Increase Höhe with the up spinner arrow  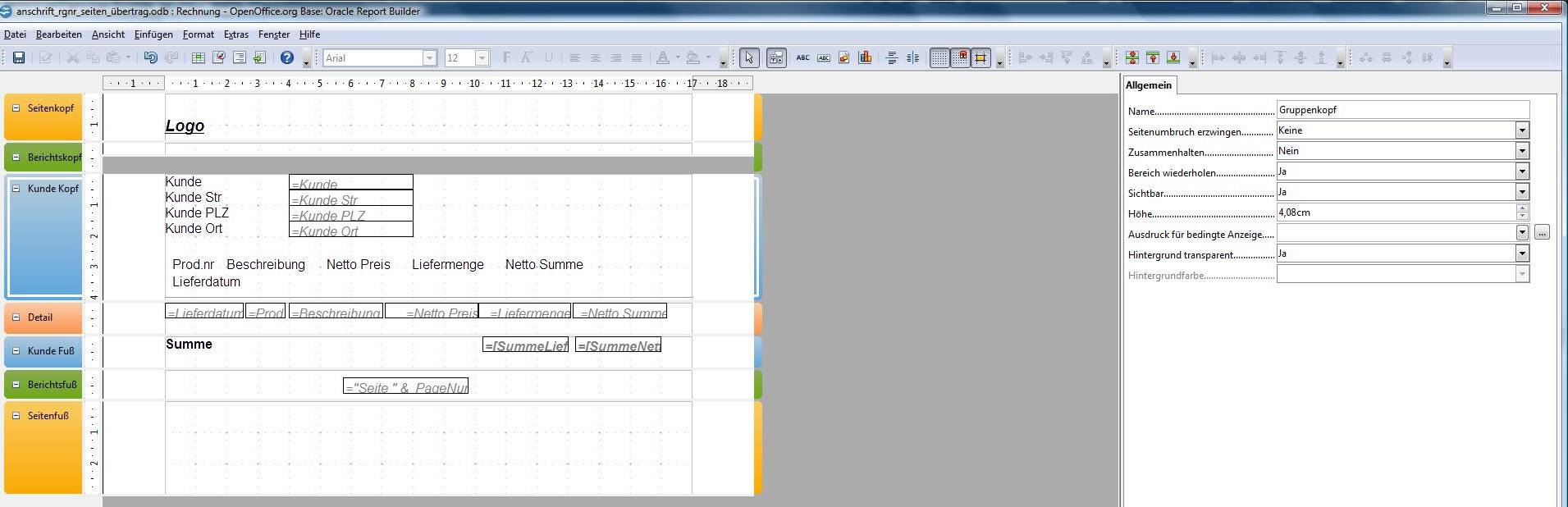point(1522,208)
